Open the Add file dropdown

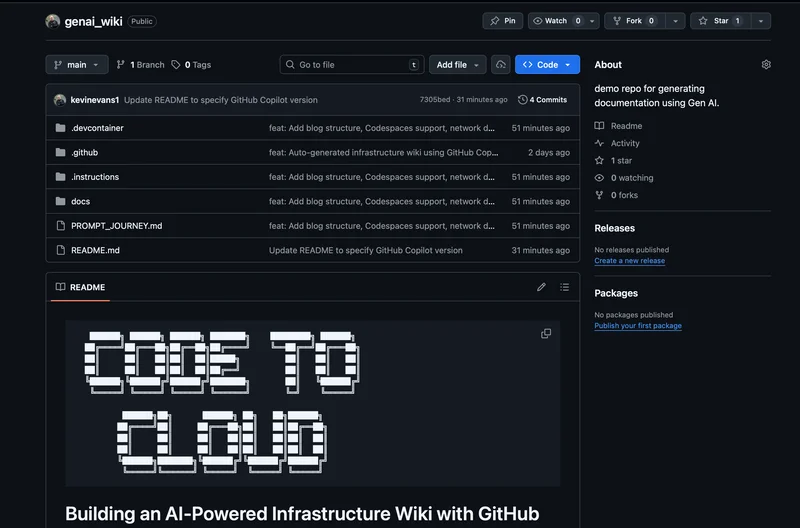coord(458,65)
